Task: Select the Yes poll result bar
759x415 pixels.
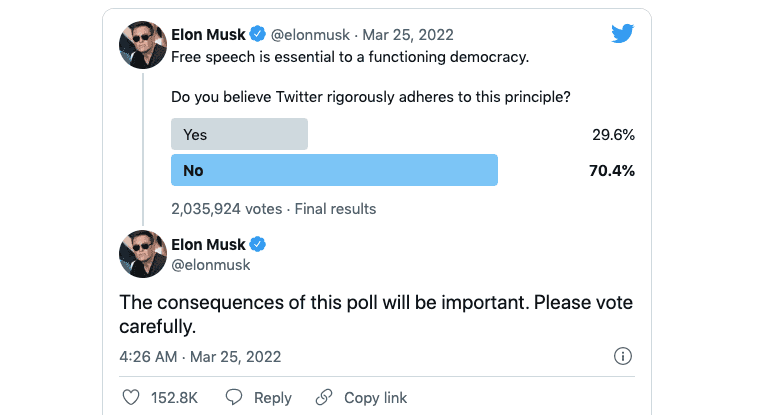Action: pyautogui.click(x=239, y=134)
